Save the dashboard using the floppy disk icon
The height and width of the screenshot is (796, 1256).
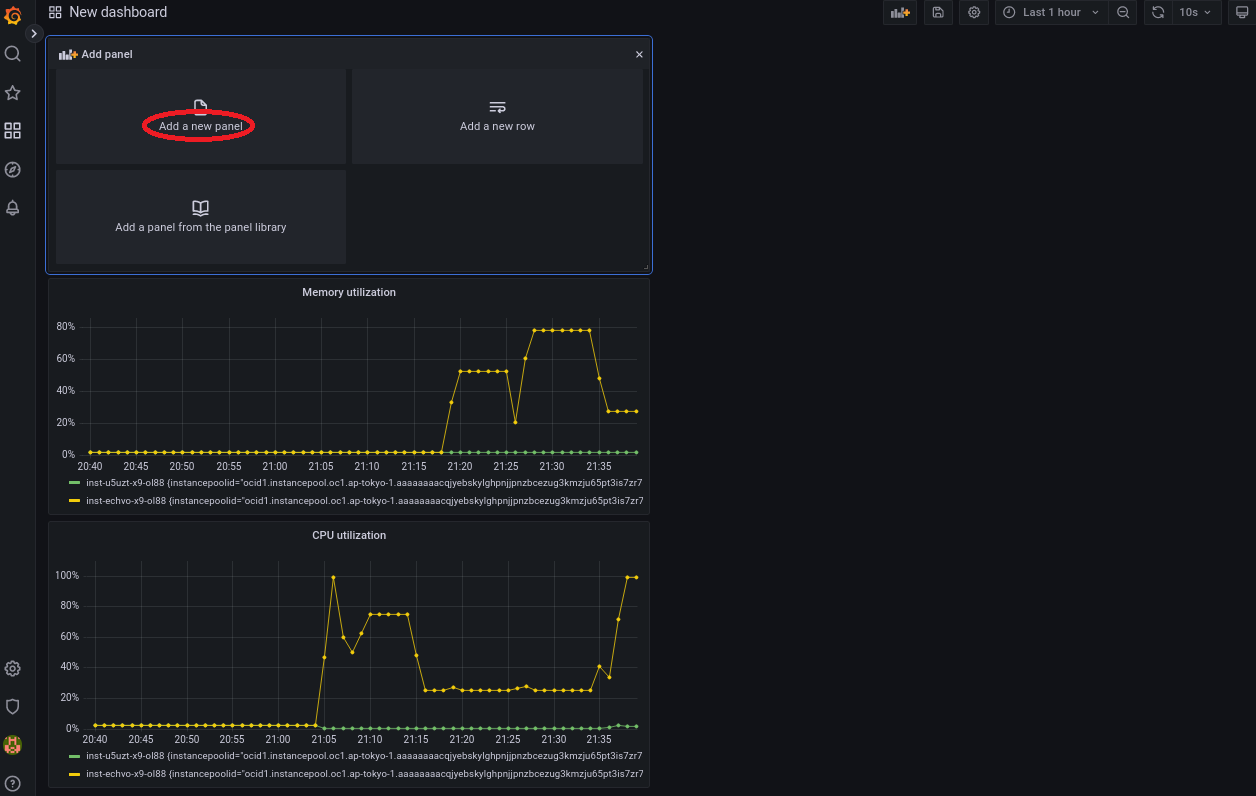tap(938, 13)
